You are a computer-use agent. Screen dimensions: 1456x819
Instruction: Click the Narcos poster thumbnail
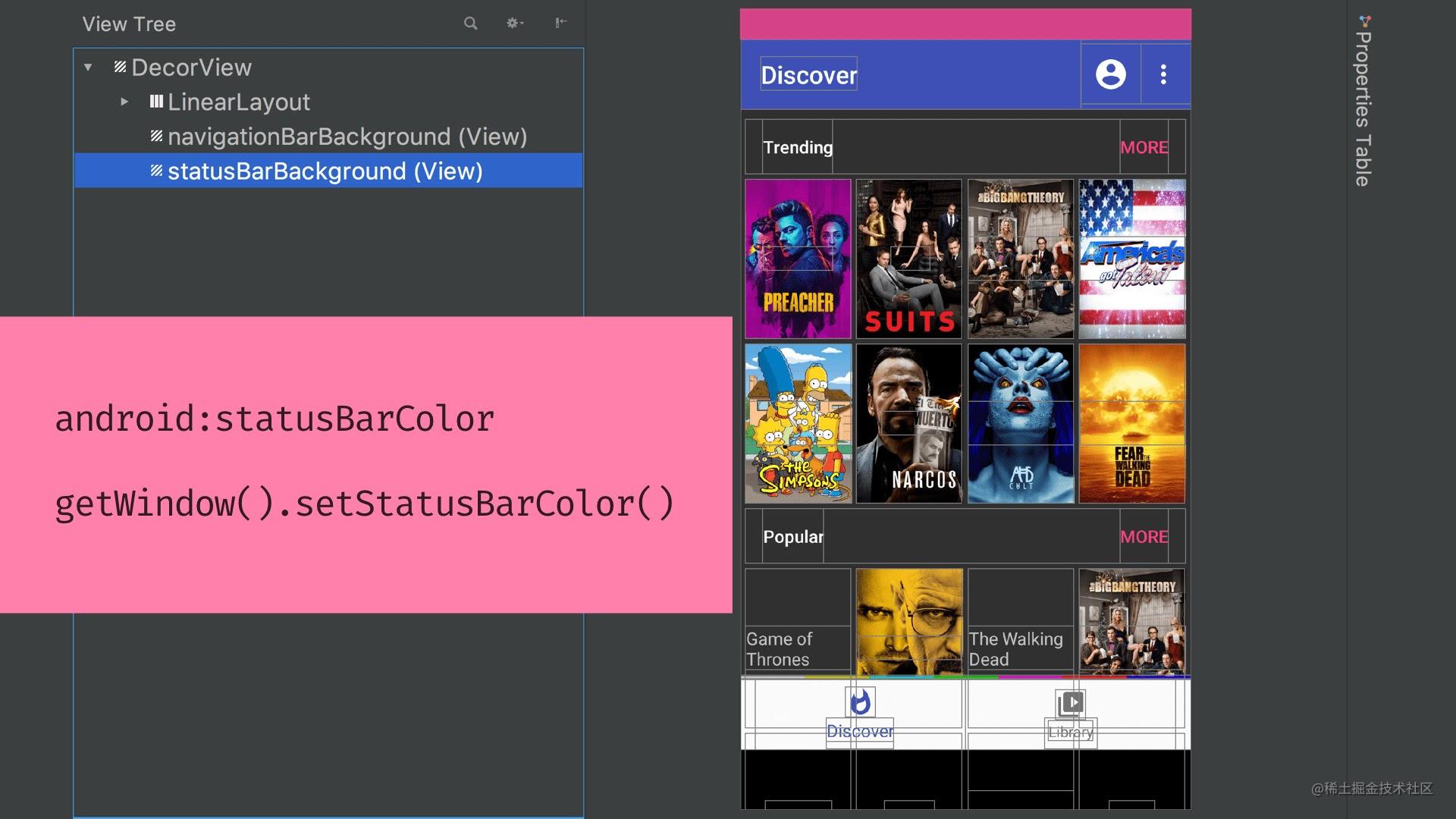point(908,423)
